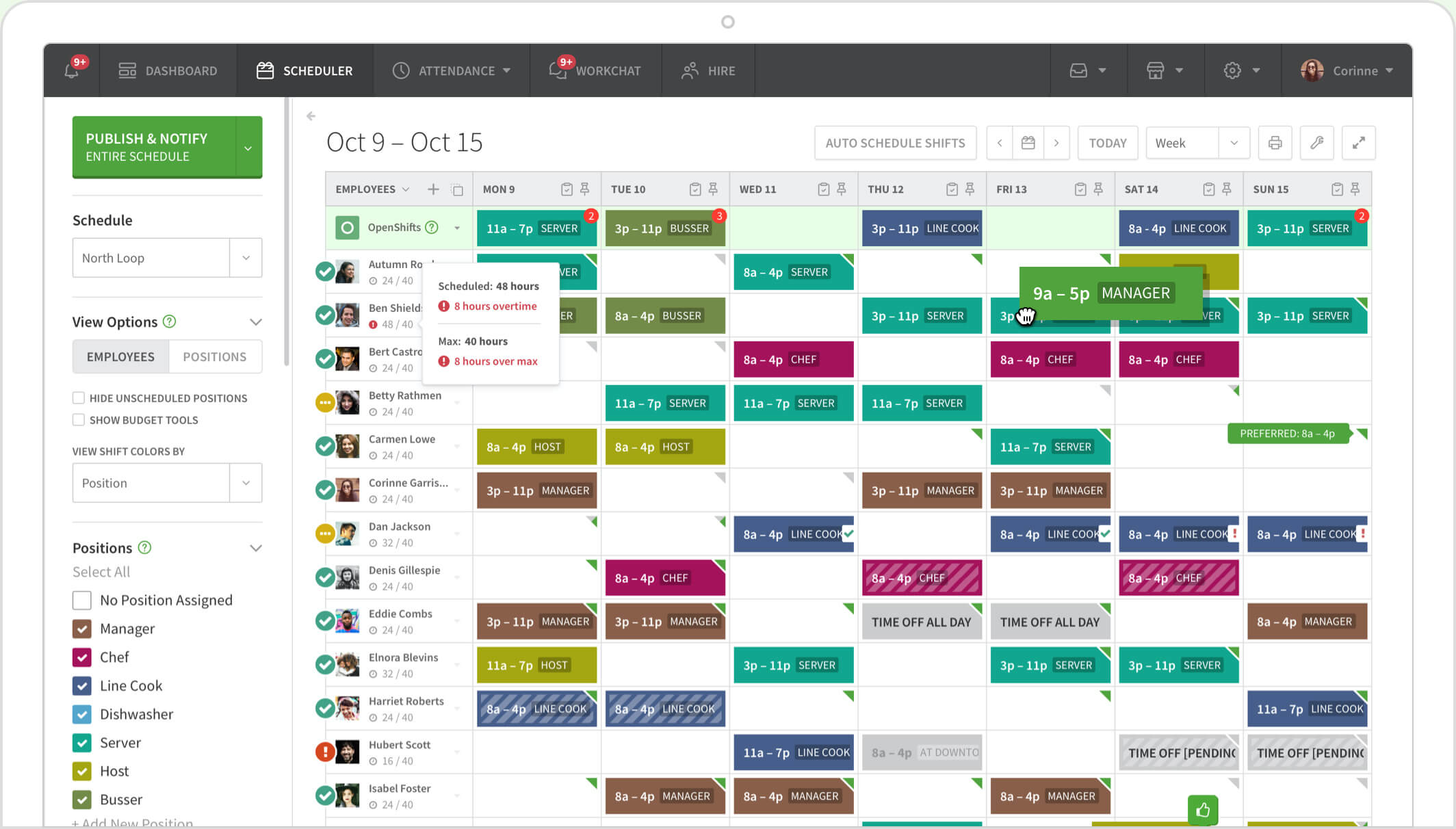
Task: Select View Shift Colors By position swatch
Action: click(x=166, y=483)
